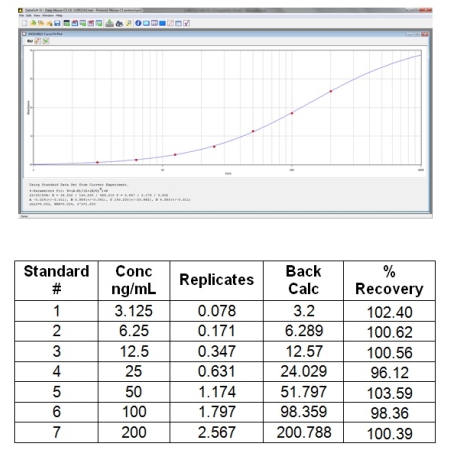Click the 'Back Calc' column header
Image resolution: width=450 pixels, height=450 pixels.
[x=303, y=280]
